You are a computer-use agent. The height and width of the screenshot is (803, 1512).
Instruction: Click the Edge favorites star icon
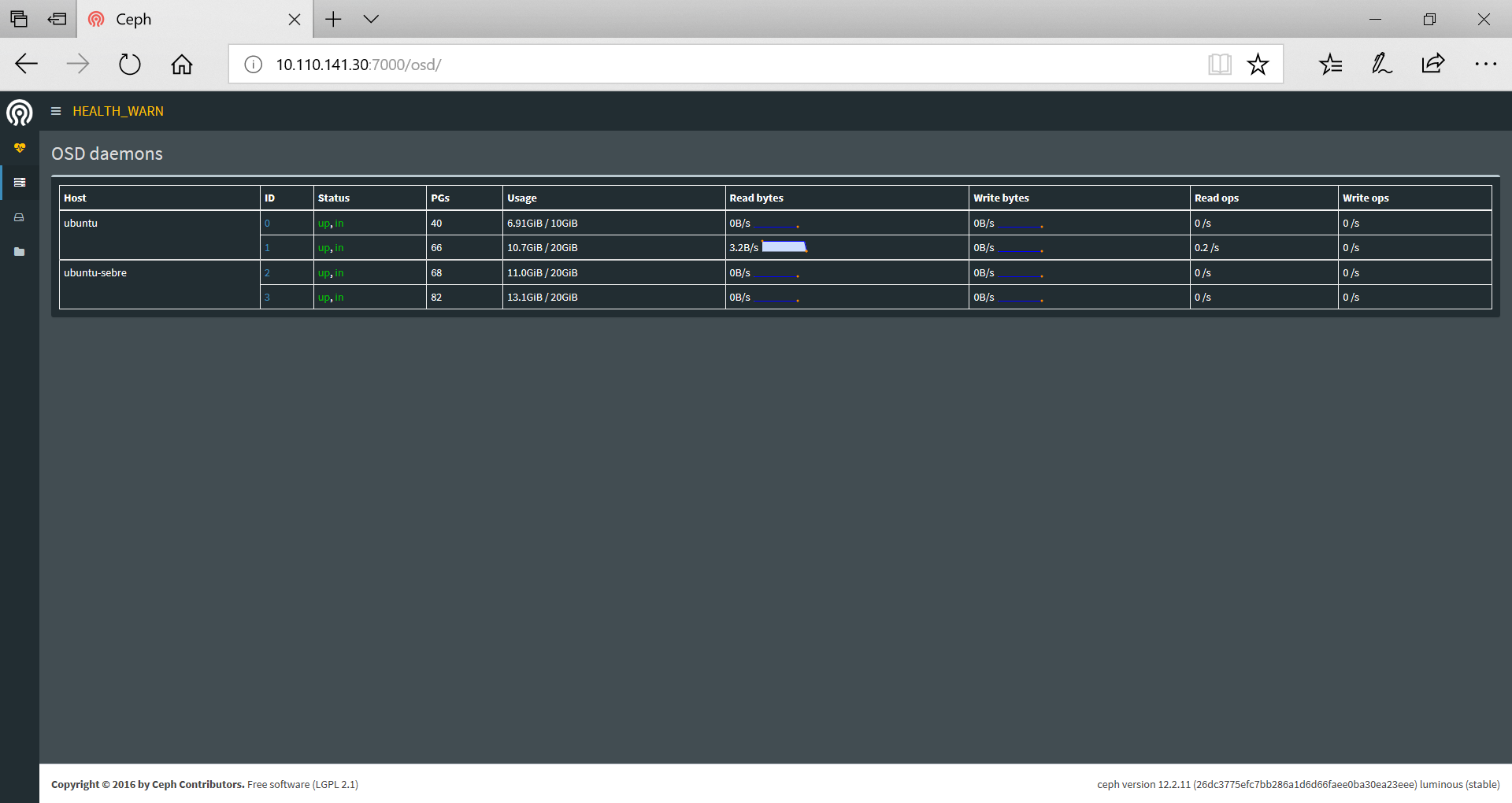pyautogui.click(x=1258, y=64)
